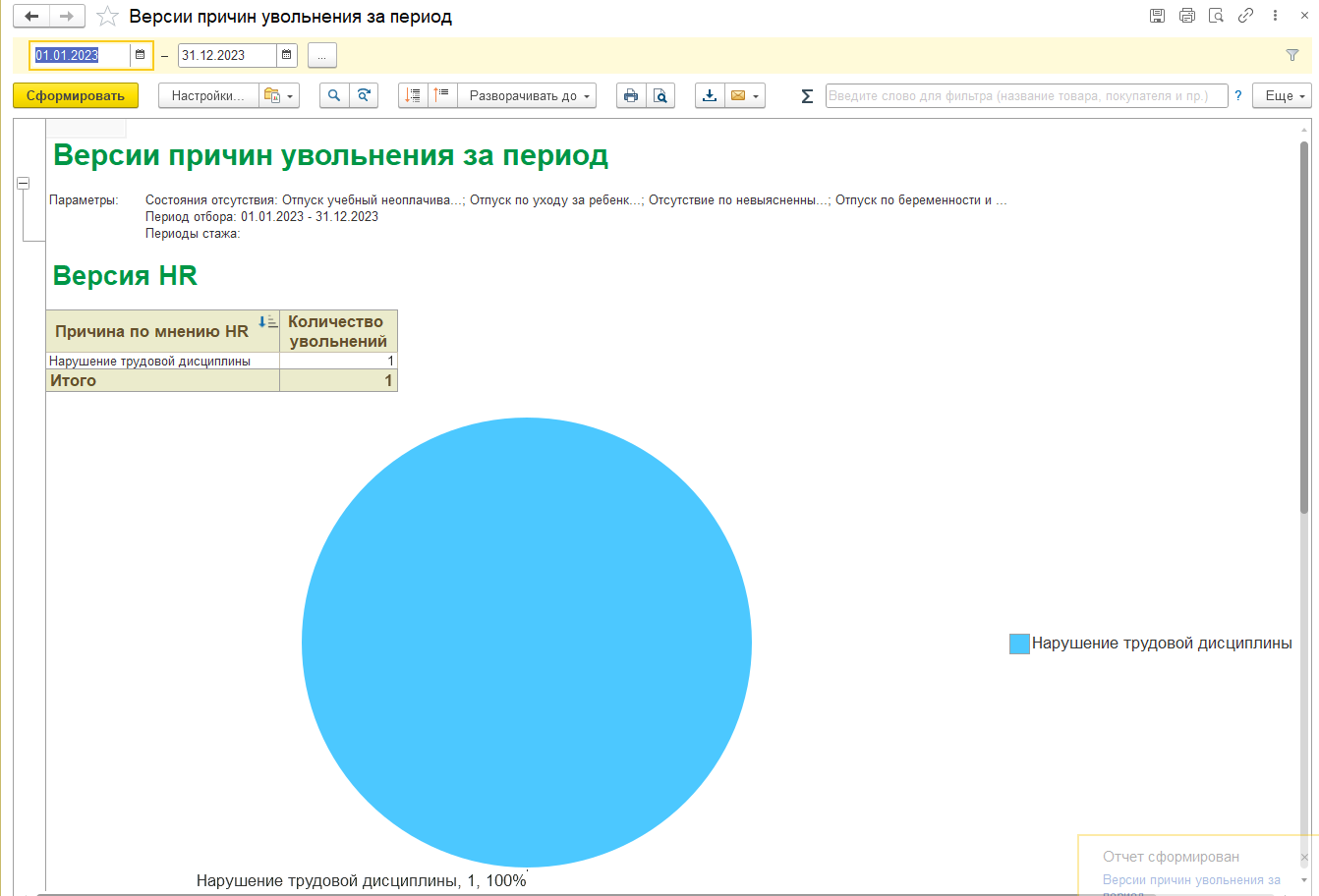Viewport: 1319px width, 896px height.
Task: Click the Sigma sum icon
Action: click(807, 96)
